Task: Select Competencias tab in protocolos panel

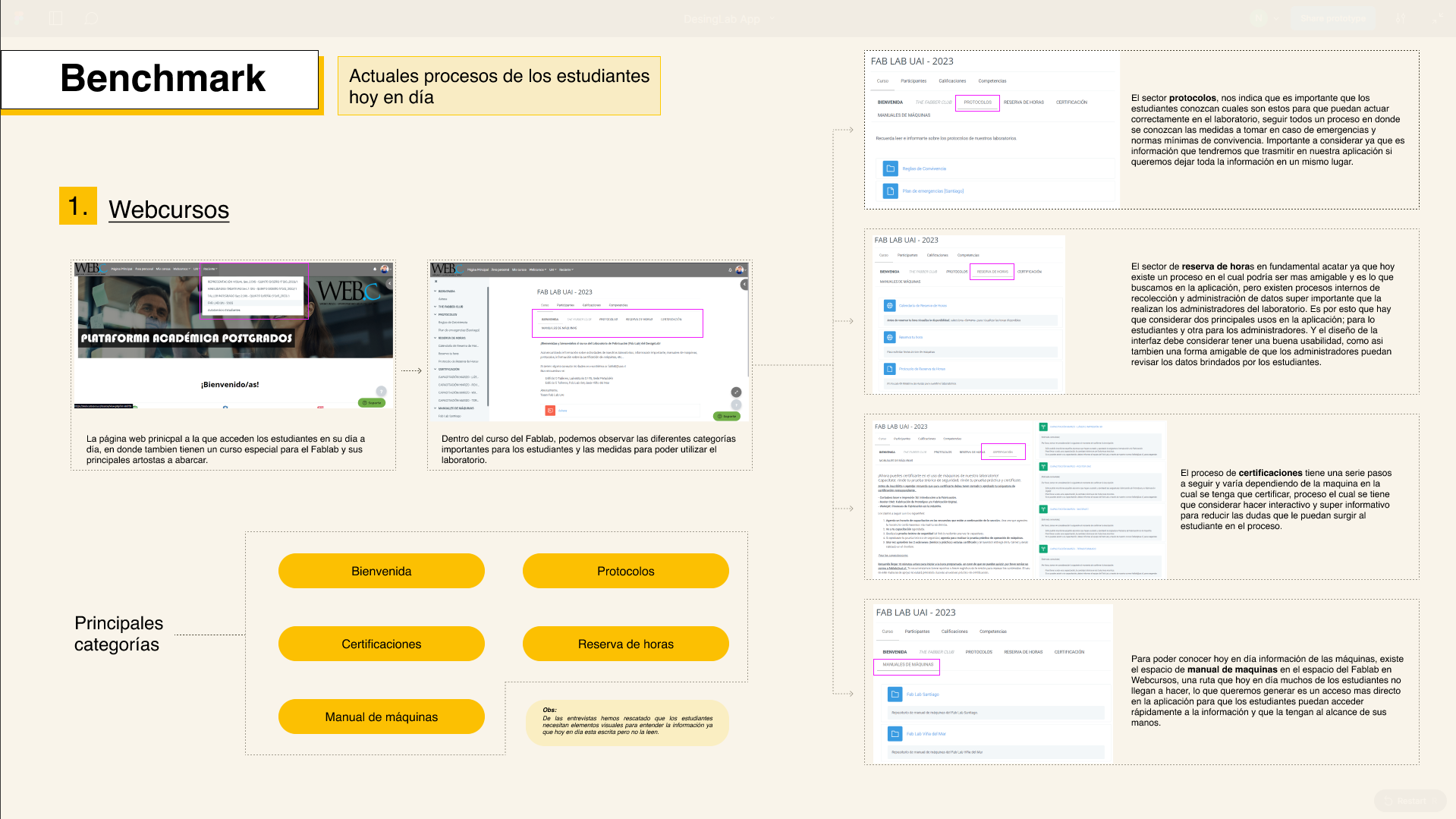Action: pos(992,80)
